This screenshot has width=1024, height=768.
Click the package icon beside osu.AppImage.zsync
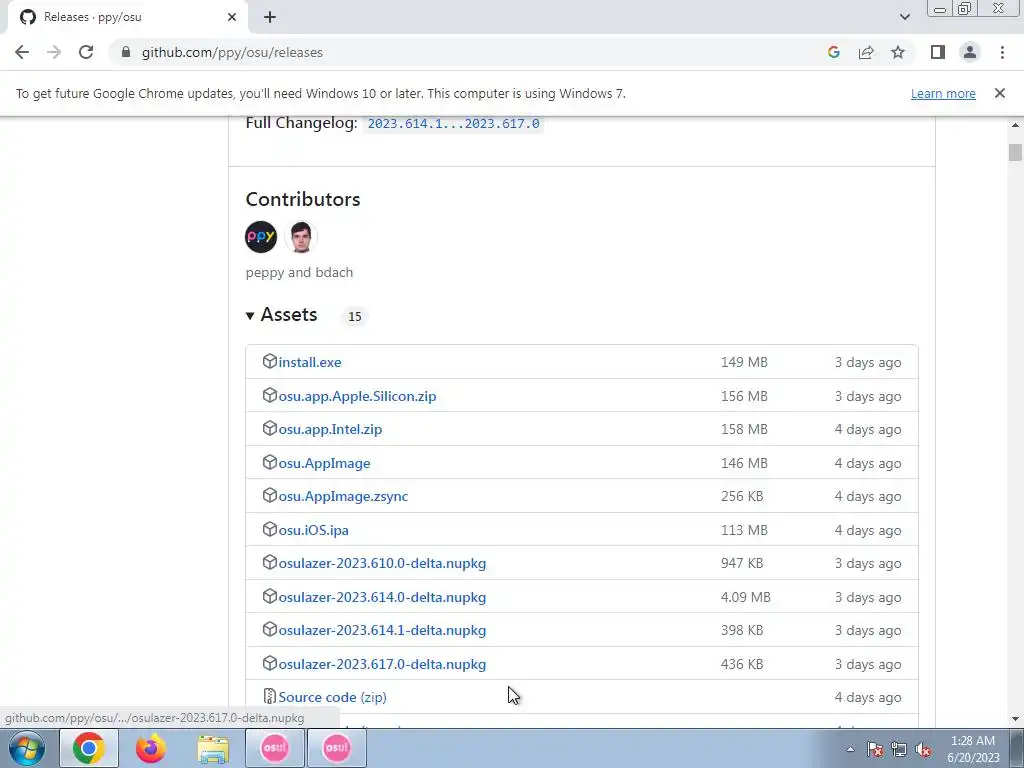click(x=270, y=495)
